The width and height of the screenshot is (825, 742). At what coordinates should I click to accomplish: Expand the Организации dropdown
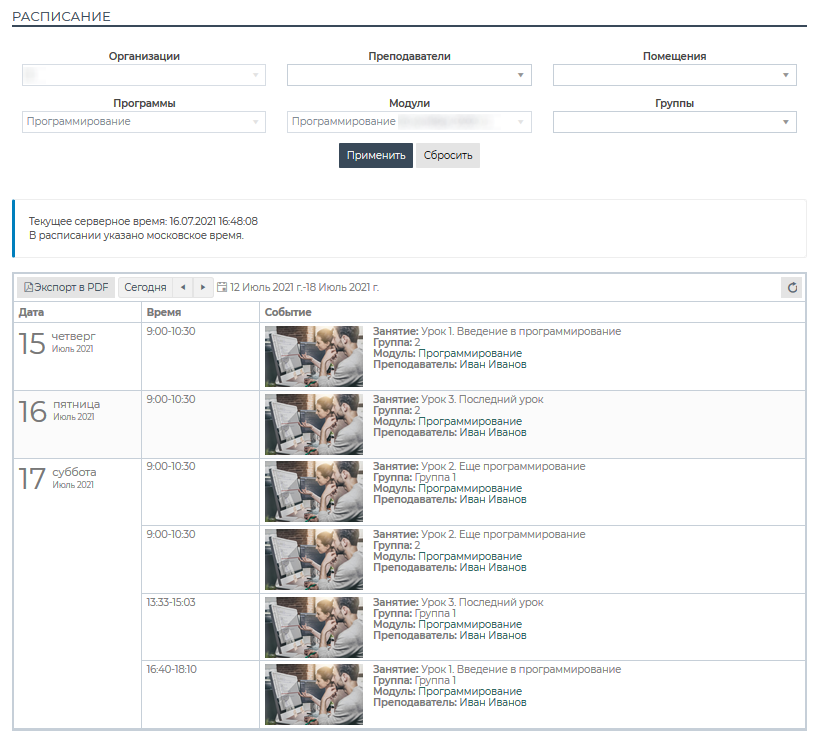tap(144, 75)
